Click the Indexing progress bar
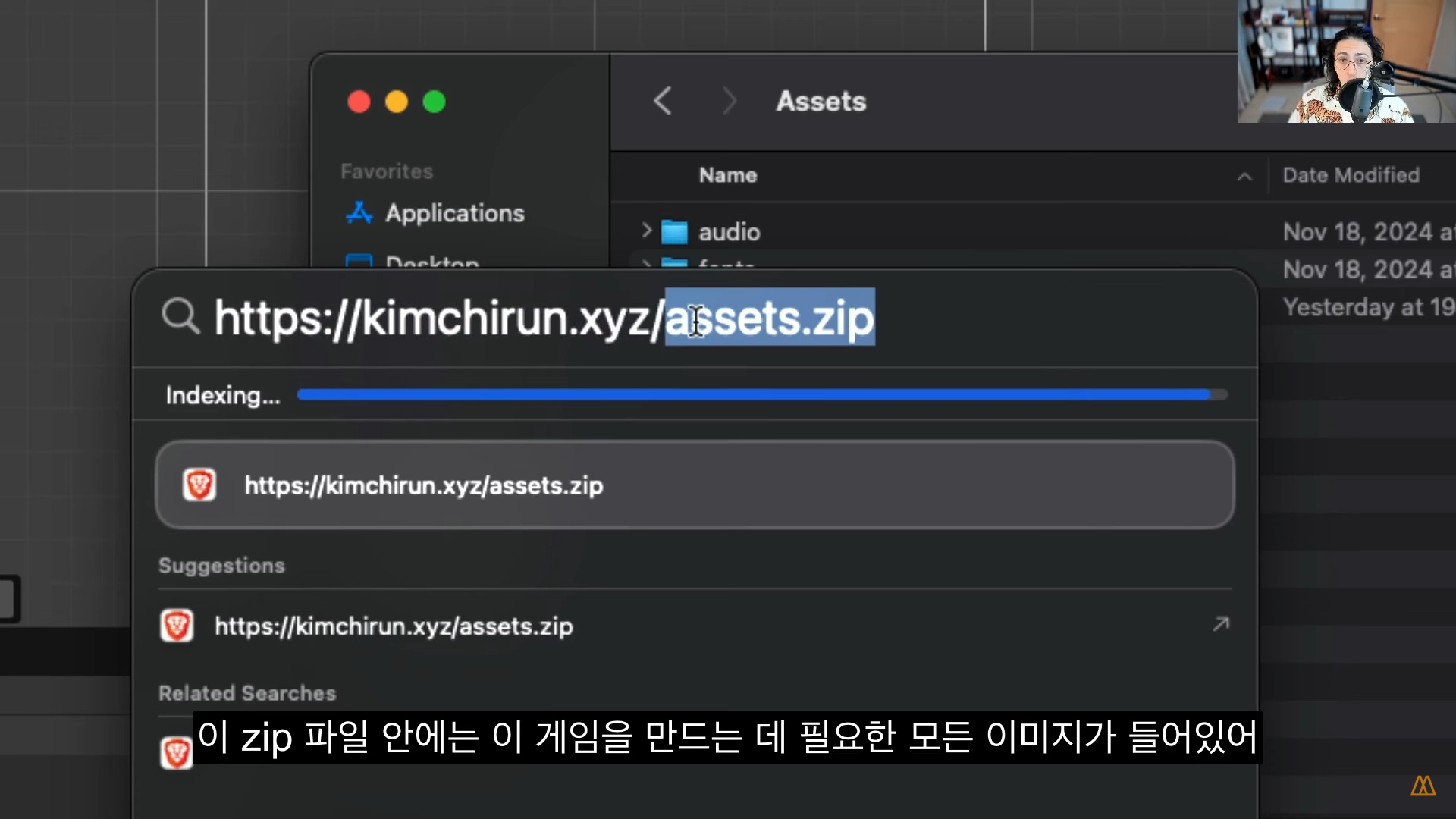Screen dimensions: 1456x819 [x=762, y=394]
